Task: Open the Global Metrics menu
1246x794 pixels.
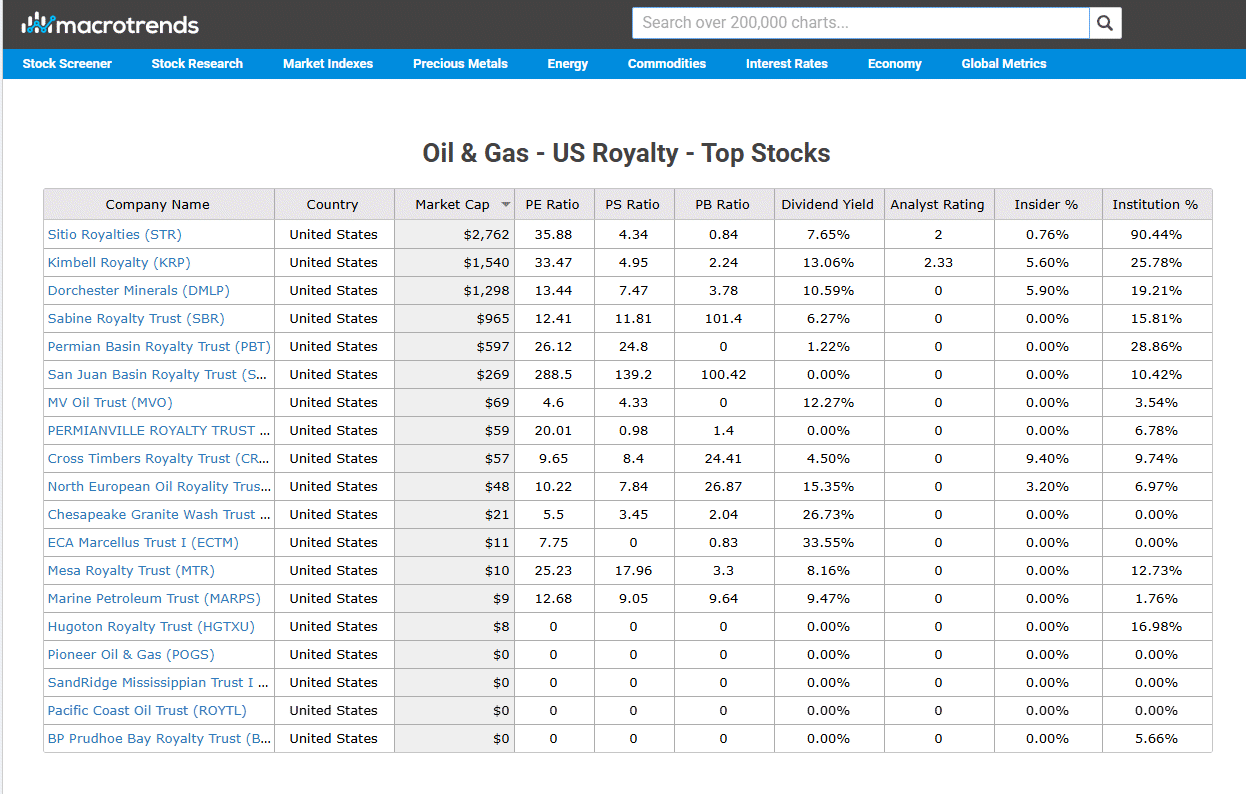Action: click(1004, 64)
